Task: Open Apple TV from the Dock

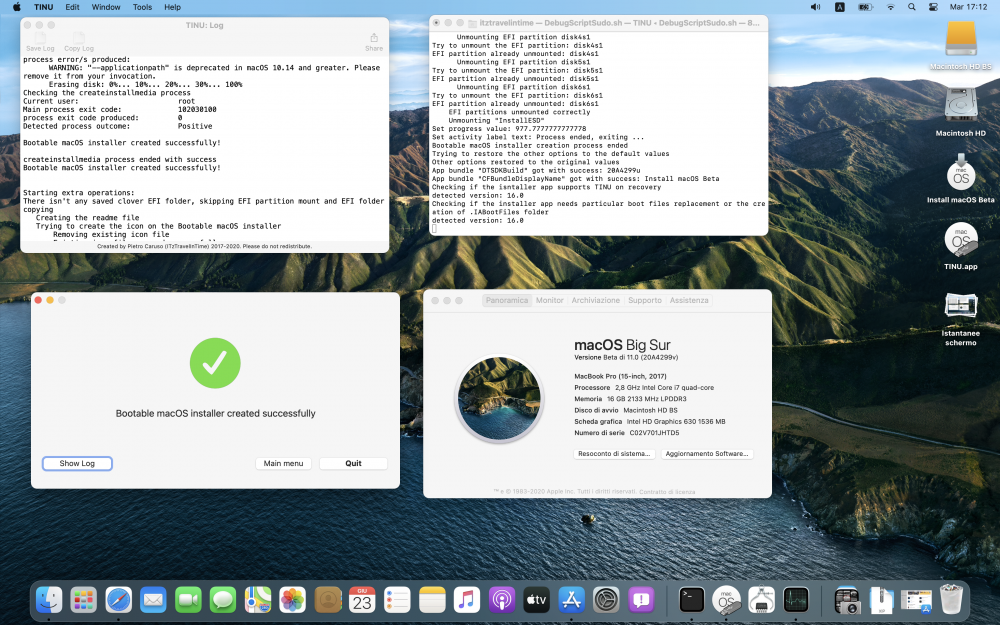Action: pyautogui.click(x=536, y=600)
